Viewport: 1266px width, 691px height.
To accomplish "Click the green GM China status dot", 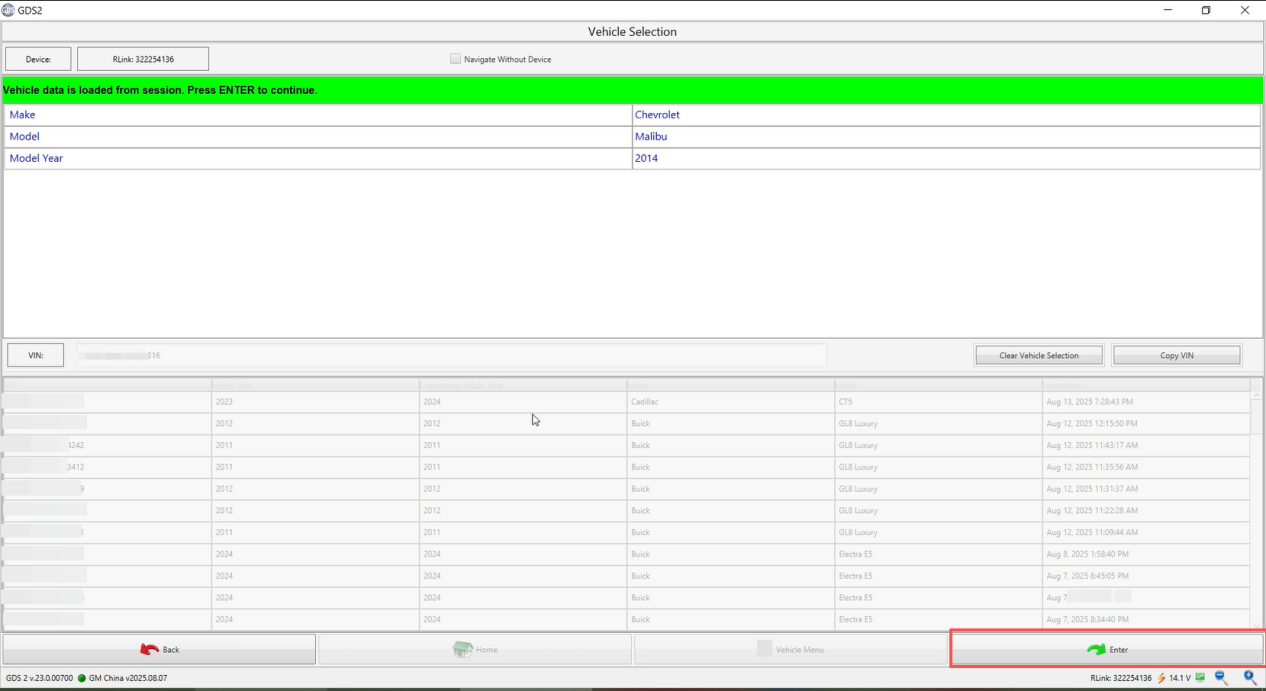I will pos(82,678).
